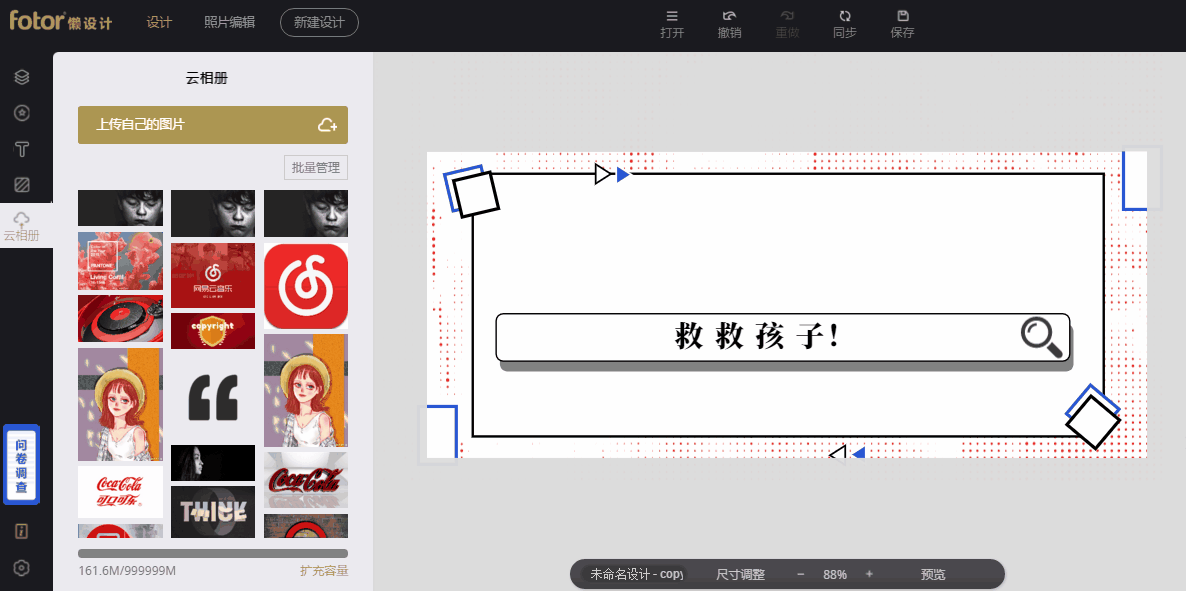This screenshot has height=591, width=1186.
Task: Zoom in with the plus button
Action: pyautogui.click(x=869, y=574)
